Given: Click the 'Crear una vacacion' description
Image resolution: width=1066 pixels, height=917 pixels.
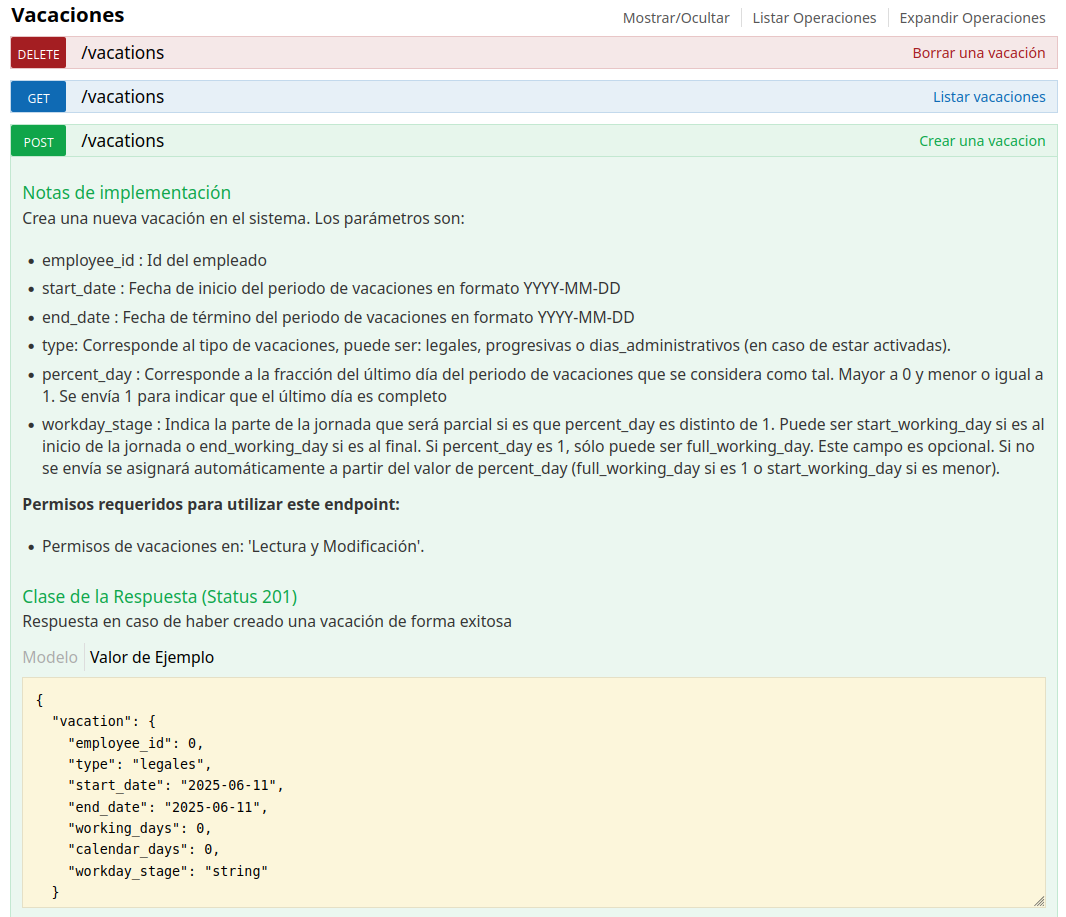Looking at the screenshot, I should (982, 141).
